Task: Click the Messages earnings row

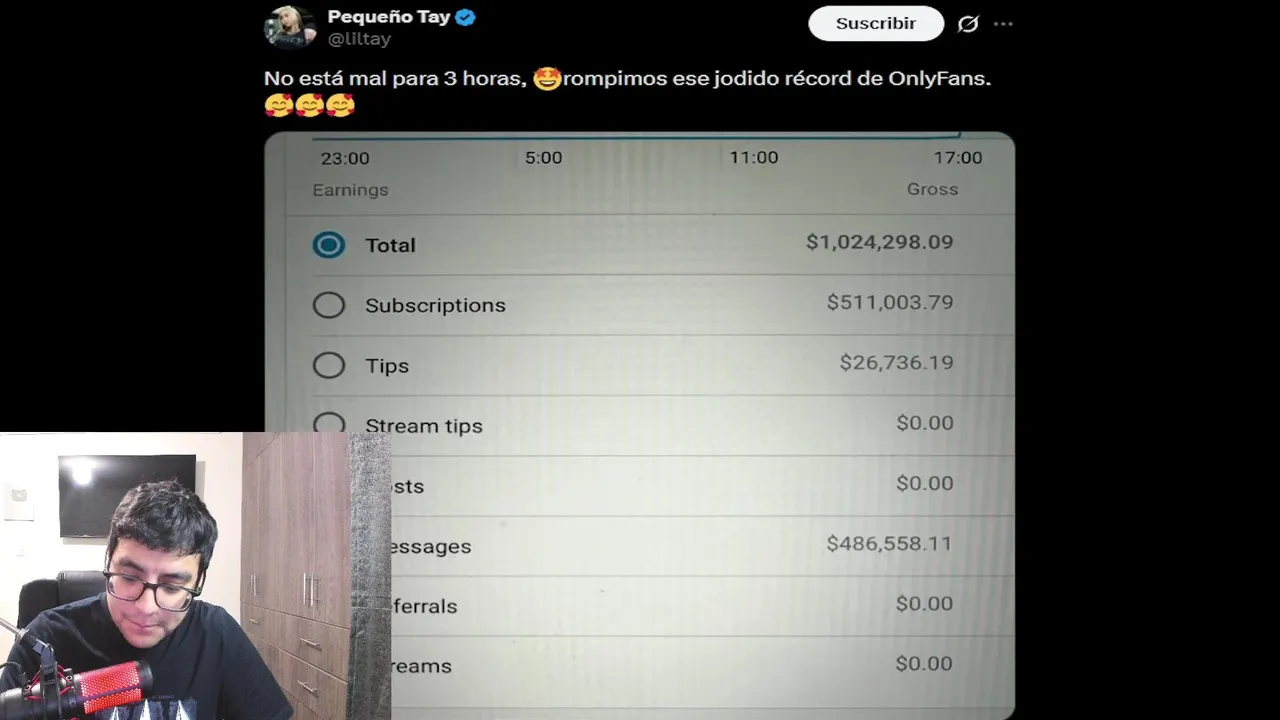Action: [702, 545]
